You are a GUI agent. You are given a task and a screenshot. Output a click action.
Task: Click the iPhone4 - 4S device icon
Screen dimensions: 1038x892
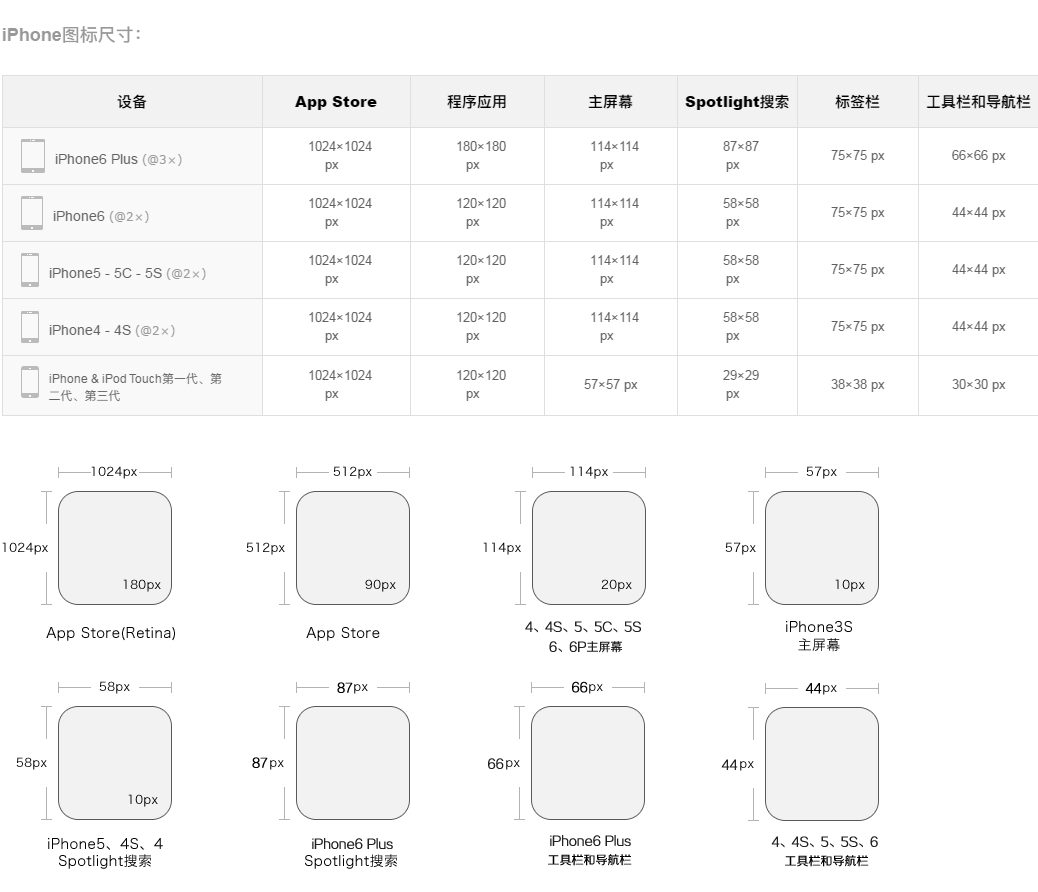tap(30, 326)
